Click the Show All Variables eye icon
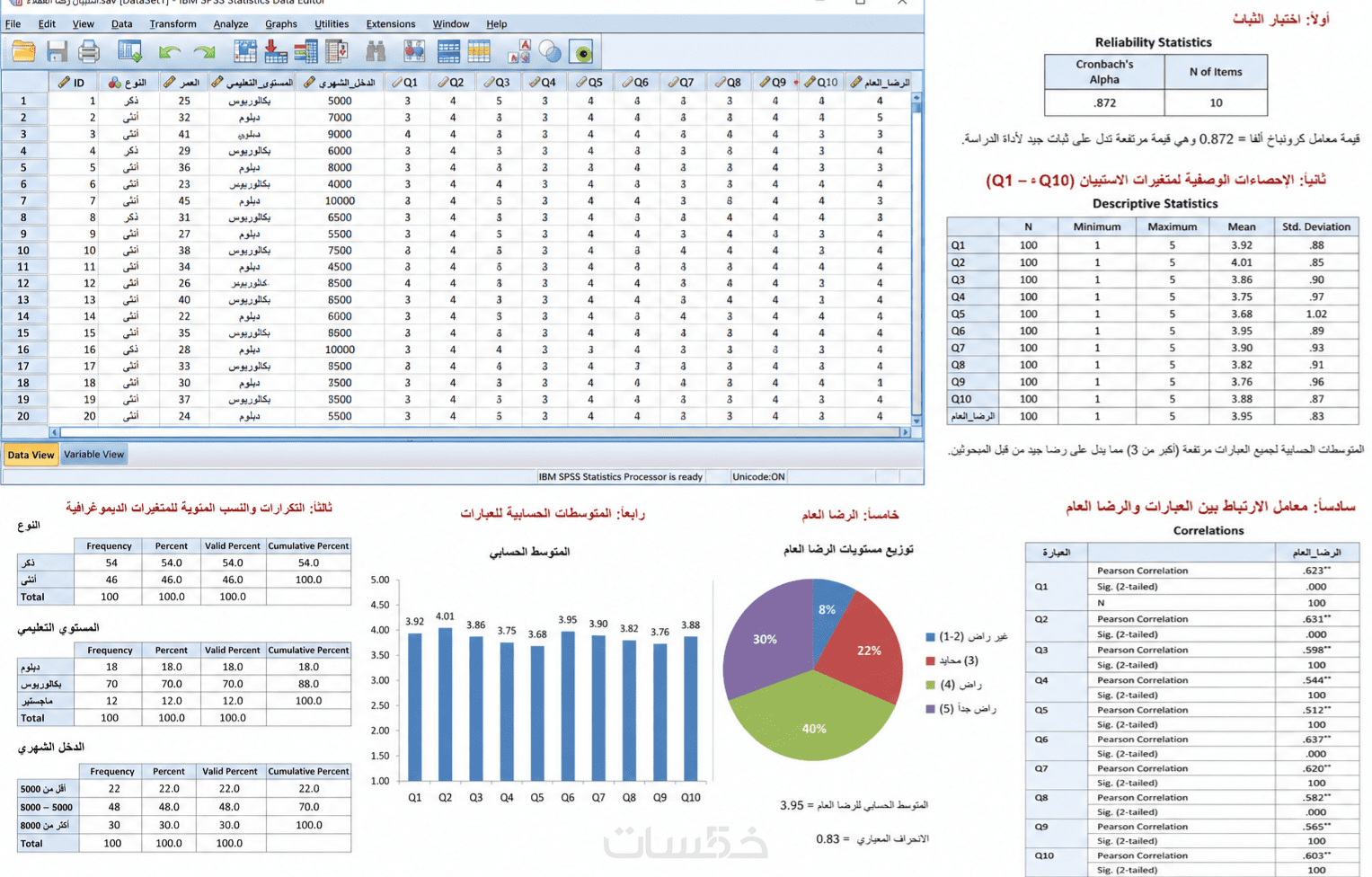Viewport: 1372px width, 877px height. click(x=582, y=52)
